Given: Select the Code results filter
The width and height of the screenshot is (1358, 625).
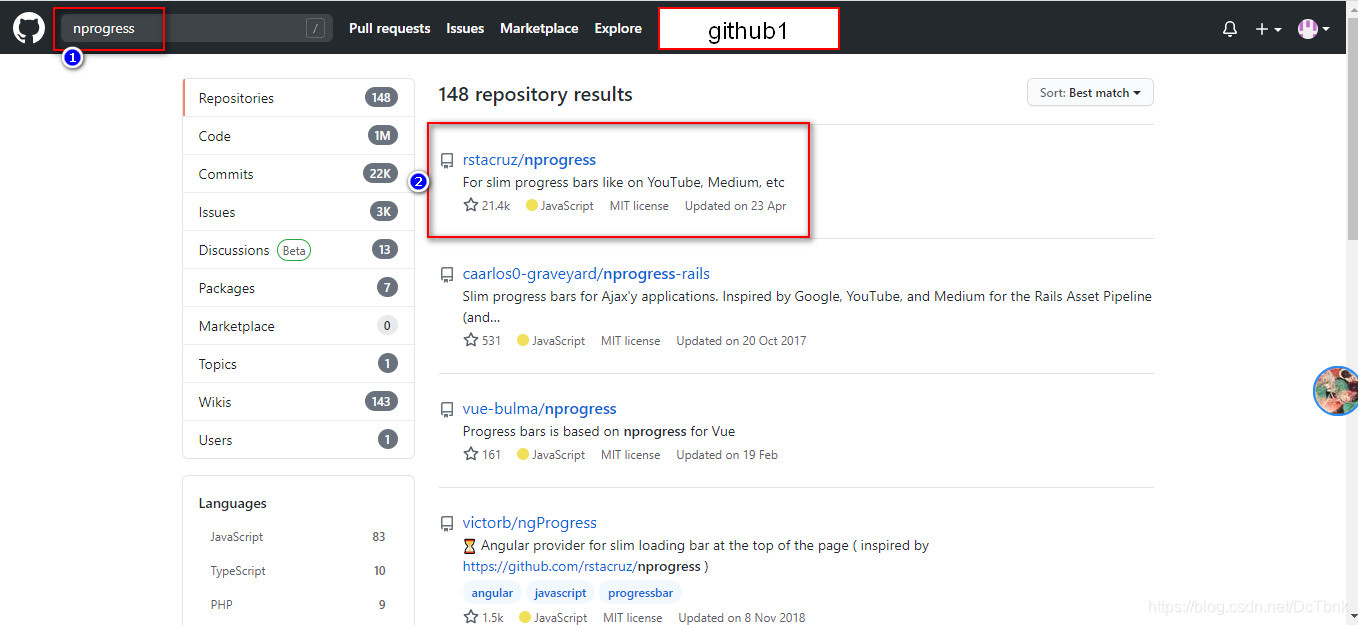Looking at the screenshot, I should click(x=298, y=136).
